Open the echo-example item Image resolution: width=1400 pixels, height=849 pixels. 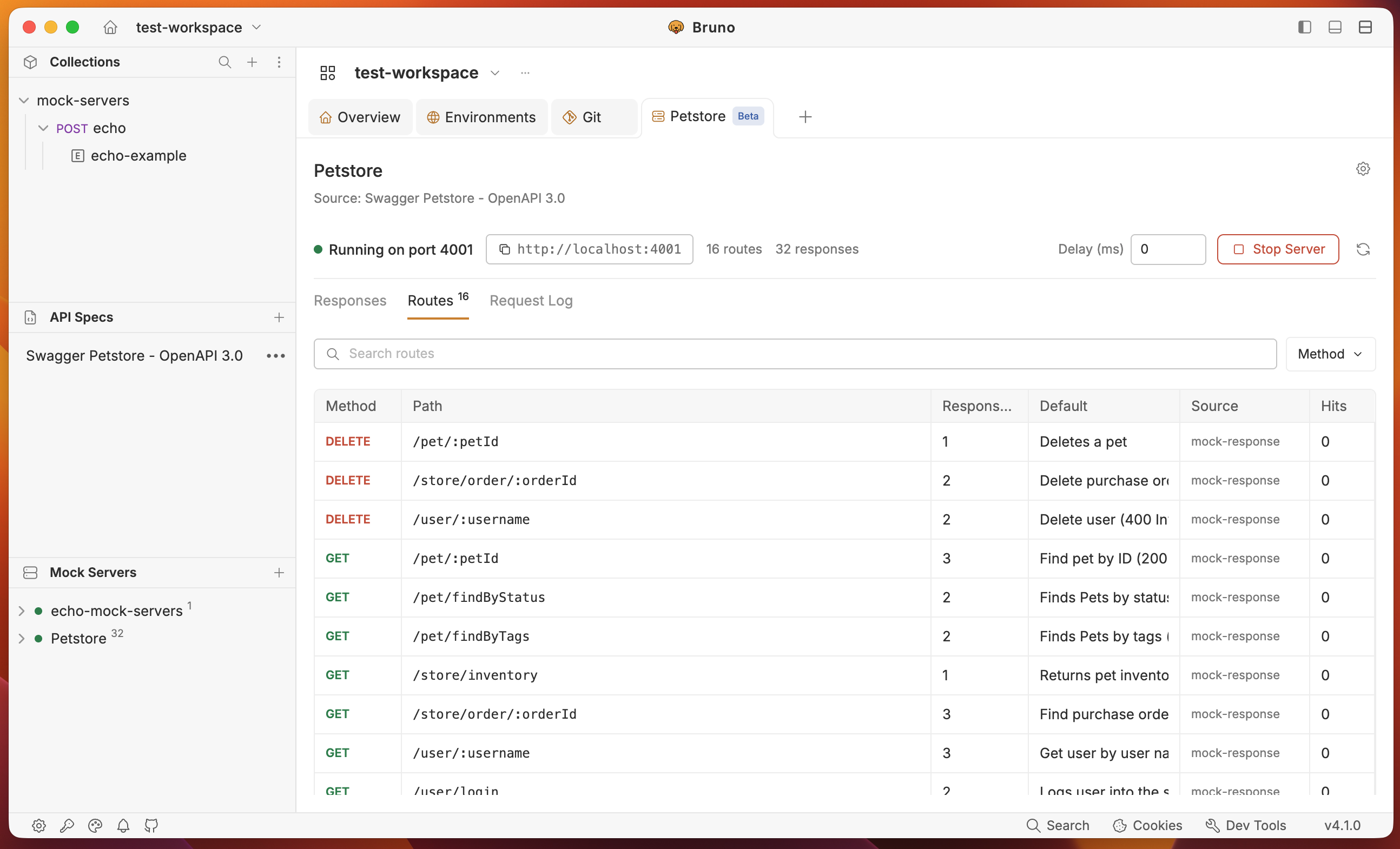[138, 156]
